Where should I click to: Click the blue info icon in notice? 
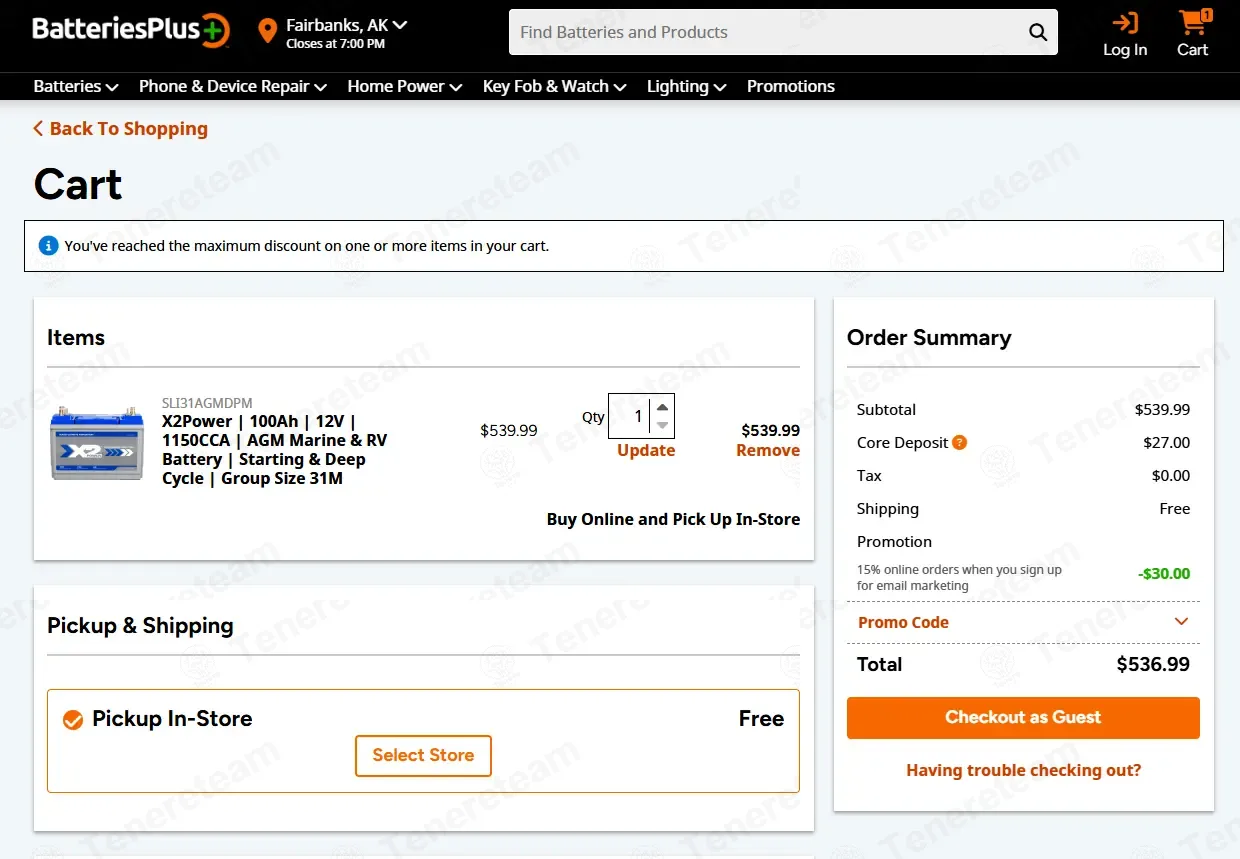[x=48, y=245]
